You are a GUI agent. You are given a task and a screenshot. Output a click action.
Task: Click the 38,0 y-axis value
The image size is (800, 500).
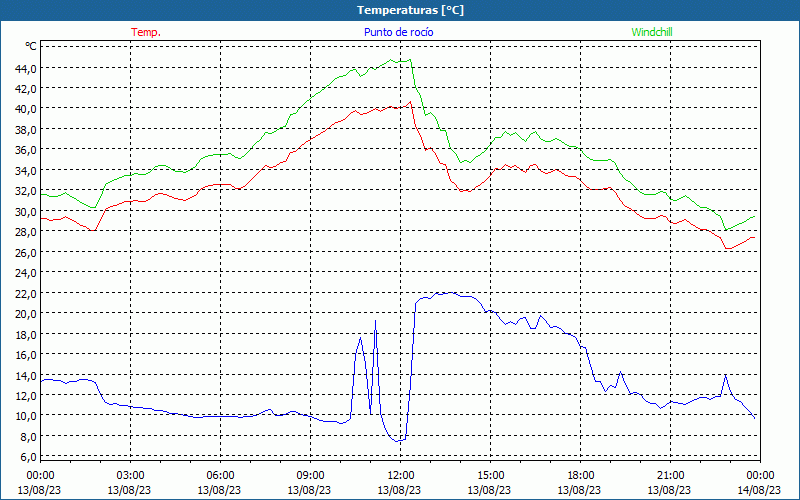click(x=26, y=130)
